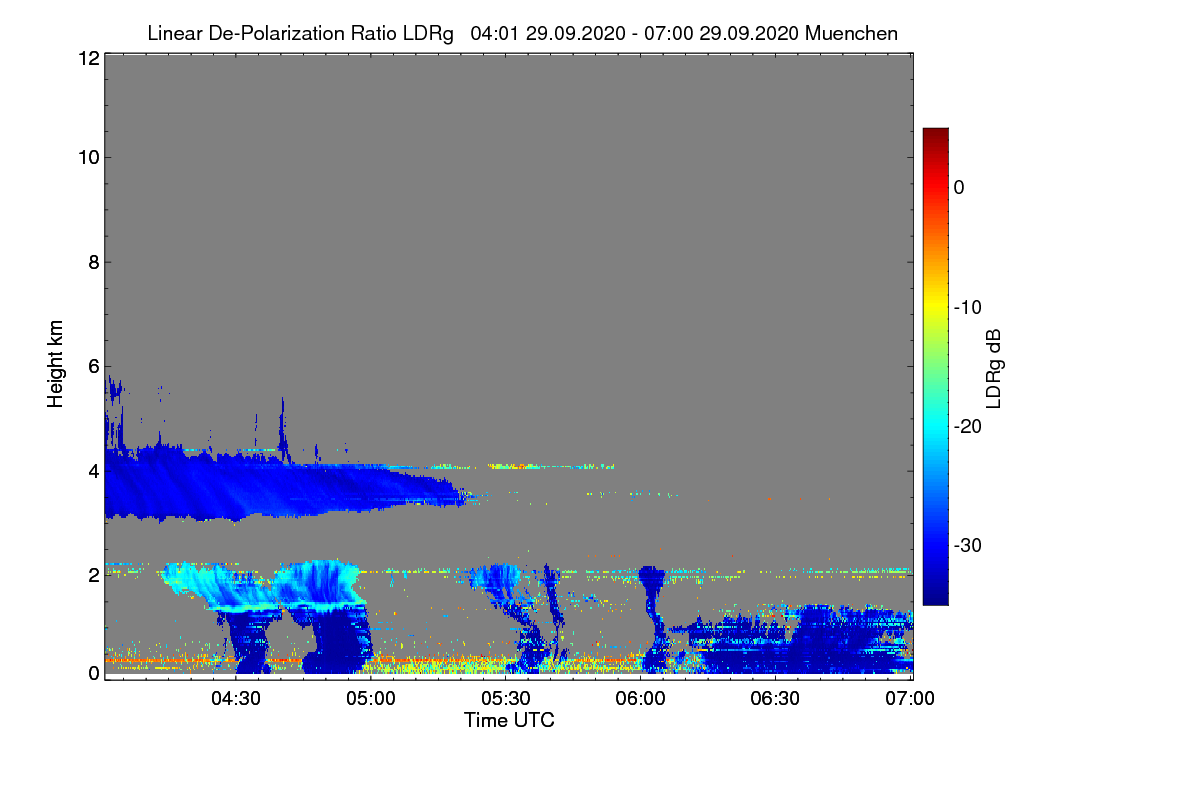
Task: Click the 4 km height tick label
Action: pyautogui.click(x=93, y=471)
